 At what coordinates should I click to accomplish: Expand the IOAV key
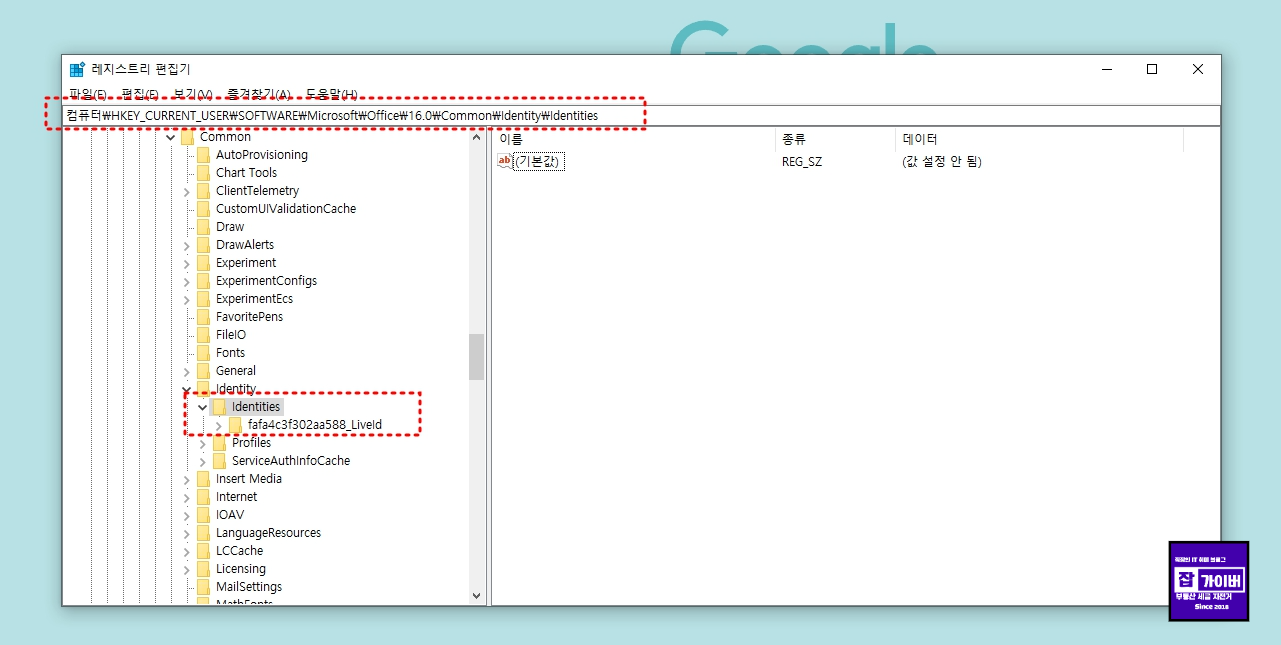click(186, 515)
